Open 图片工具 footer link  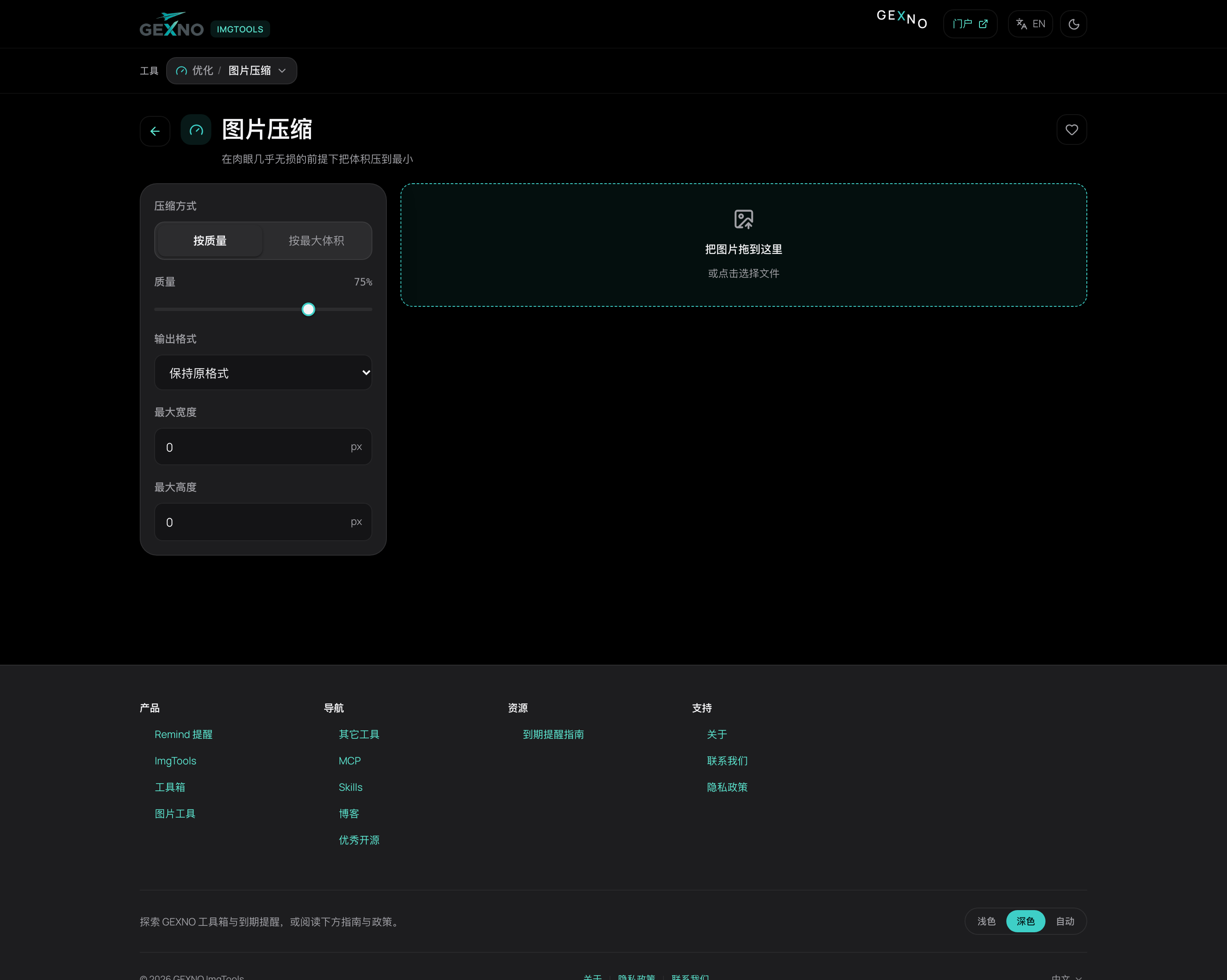(175, 814)
